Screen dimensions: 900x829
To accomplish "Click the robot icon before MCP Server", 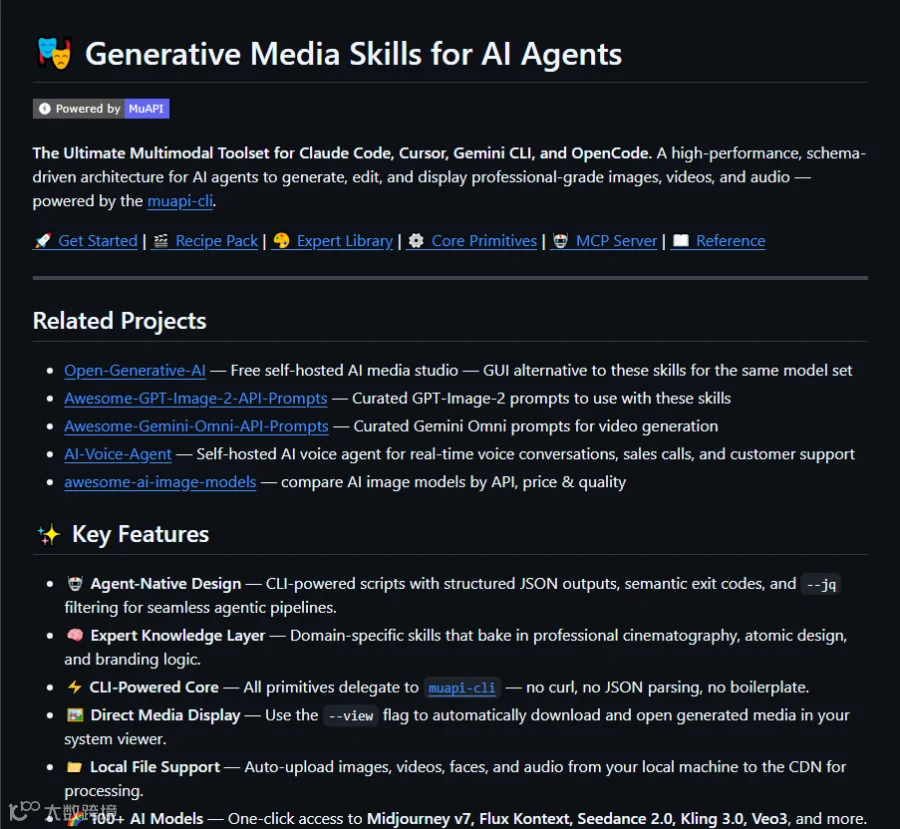I will pos(560,241).
